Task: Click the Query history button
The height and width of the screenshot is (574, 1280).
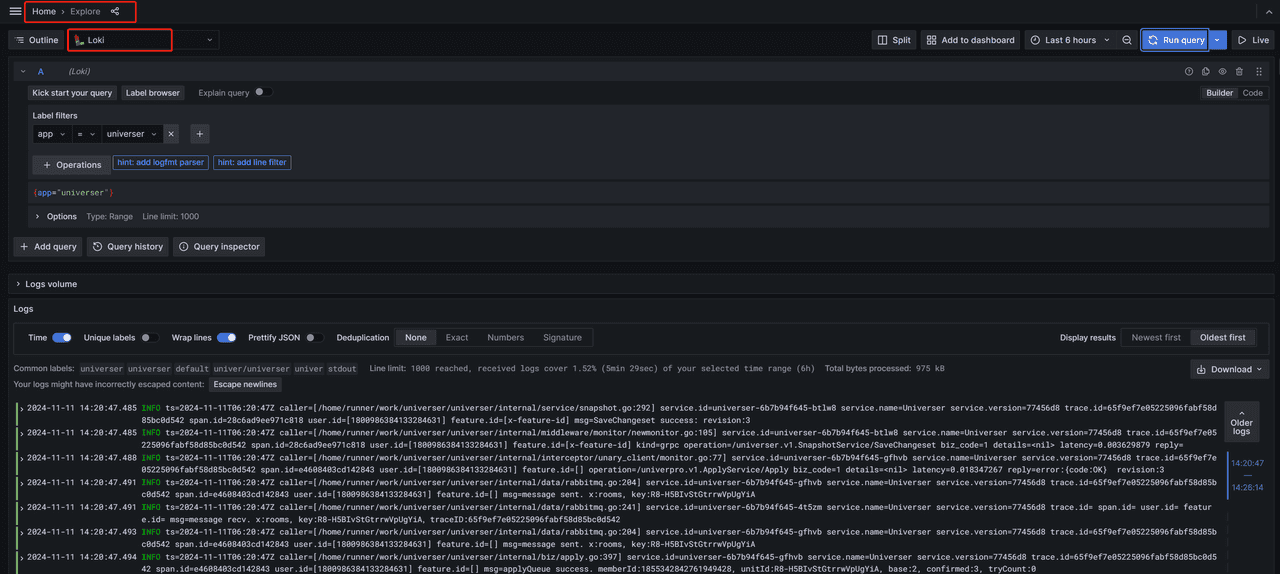Action: [x=127, y=246]
